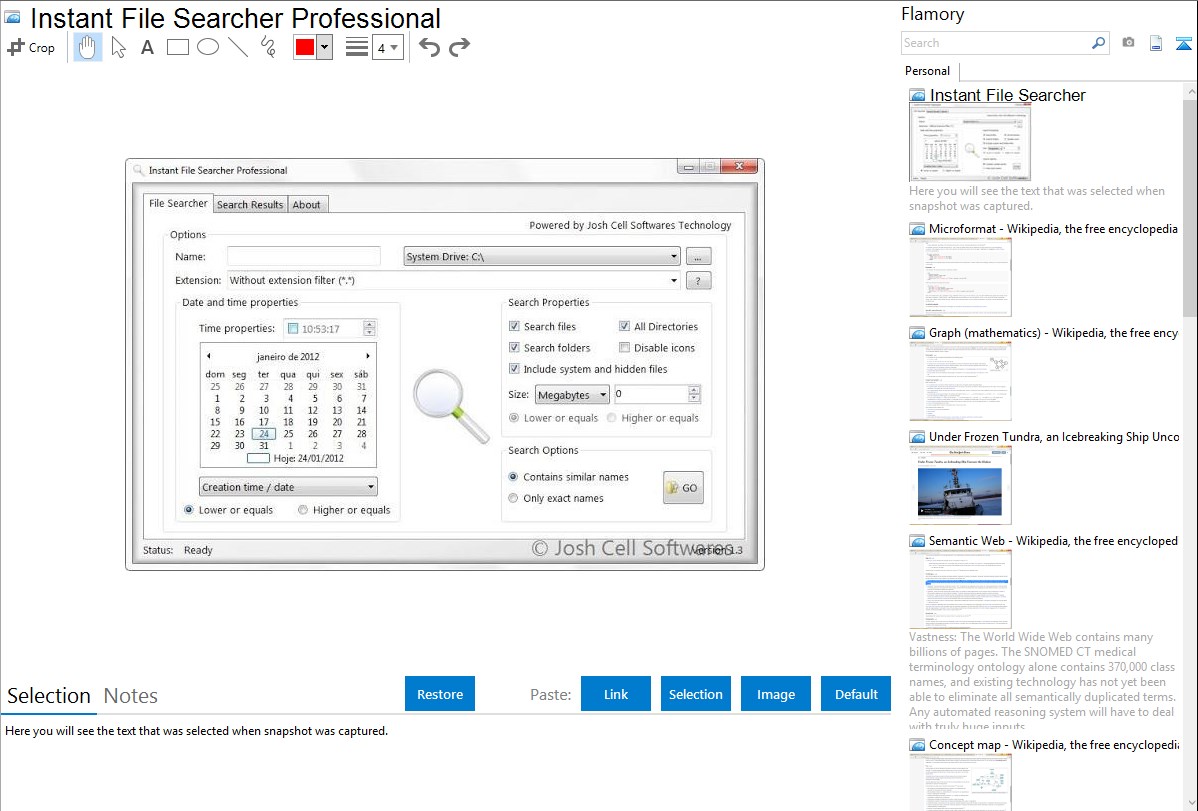Select day 17 in the calendar
This screenshot has height=811, width=1198.
pyautogui.click(x=264, y=422)
